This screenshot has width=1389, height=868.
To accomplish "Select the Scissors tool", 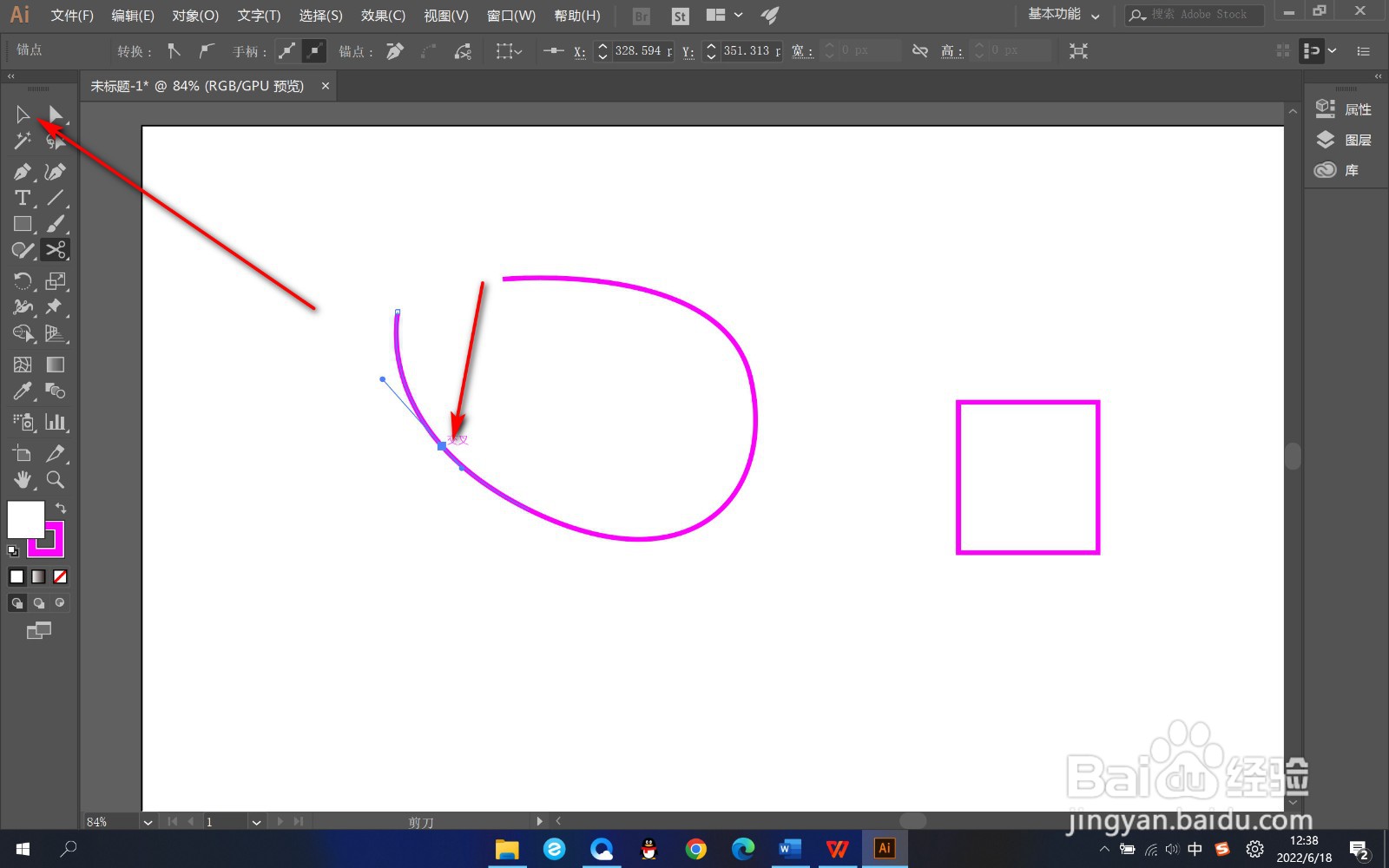I will pos(56,250).
